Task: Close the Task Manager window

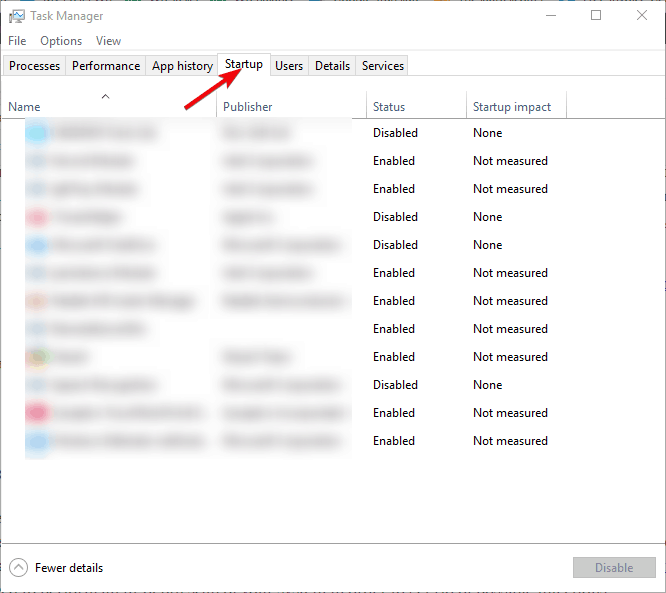Action: click(642, 16)
